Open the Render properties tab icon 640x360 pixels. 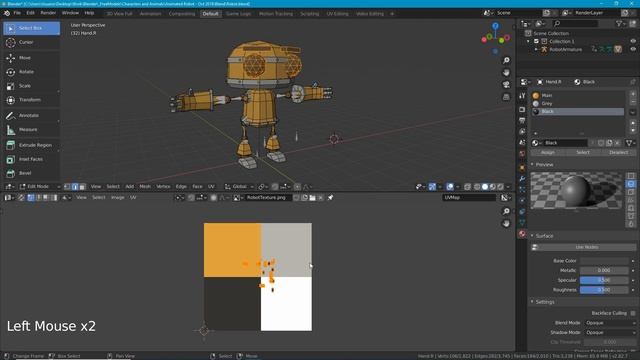pos(522,109)
